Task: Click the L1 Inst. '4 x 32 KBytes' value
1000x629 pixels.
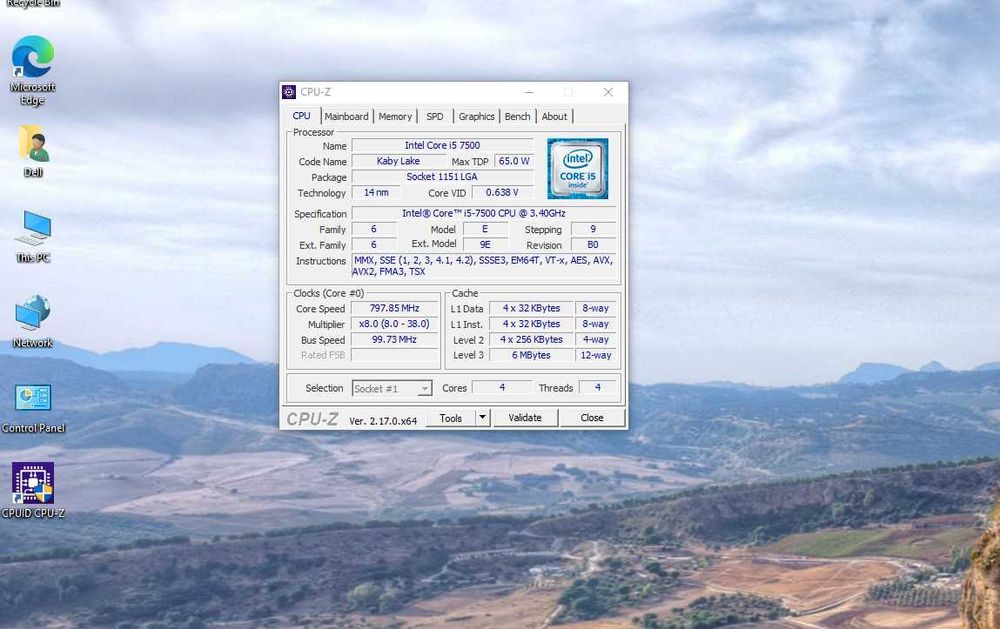Action: pyautogui.click(x=531, y=324)
